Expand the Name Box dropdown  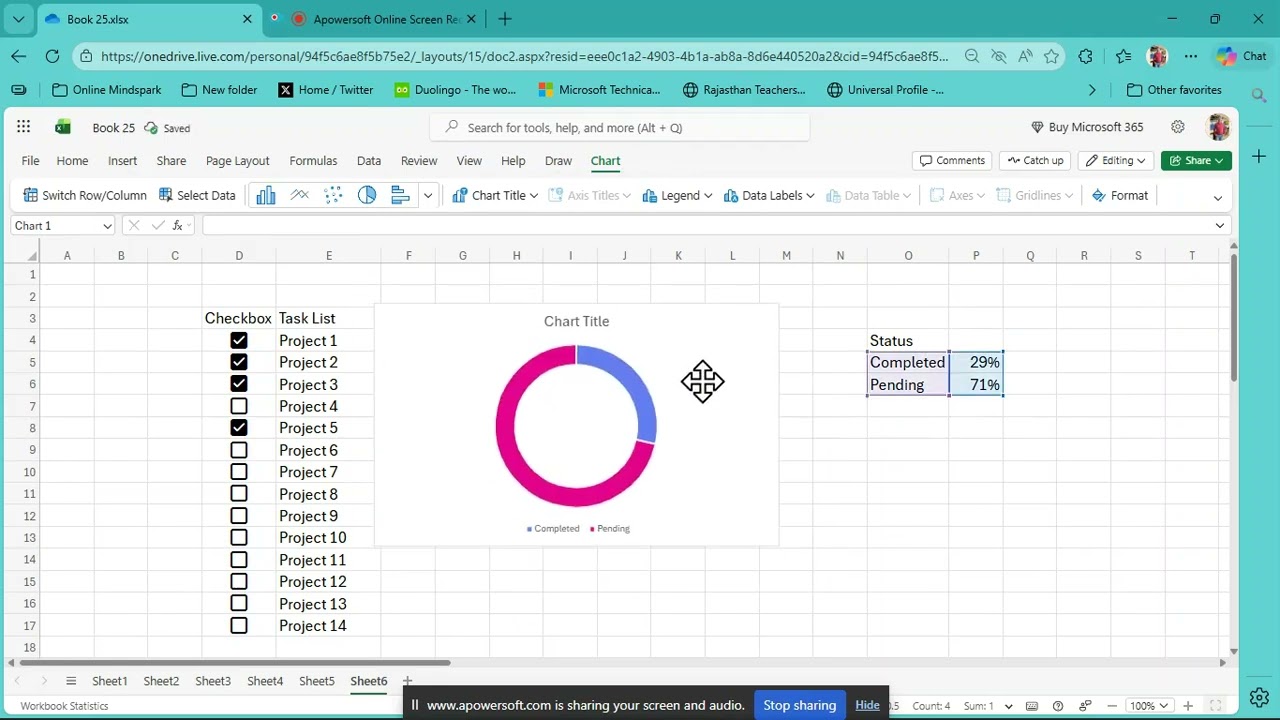(107, 226)
